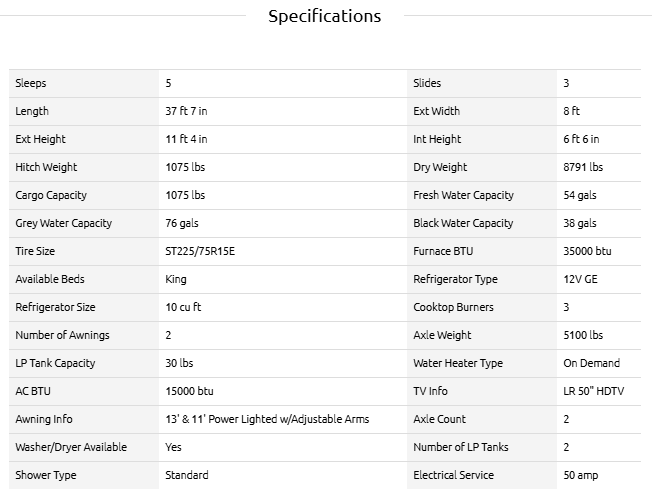652x499 pixels.
Task: Select the Dry Weight 8791 lbs value
Action: (x=583, y=167)
